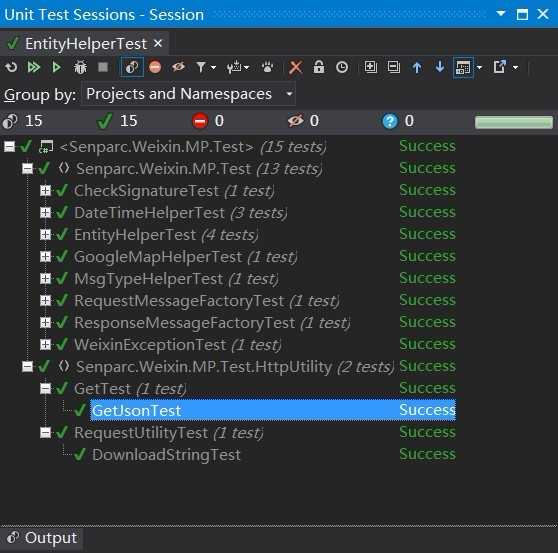Click Success status of the DownloadStringTest row

coord(427,454)
